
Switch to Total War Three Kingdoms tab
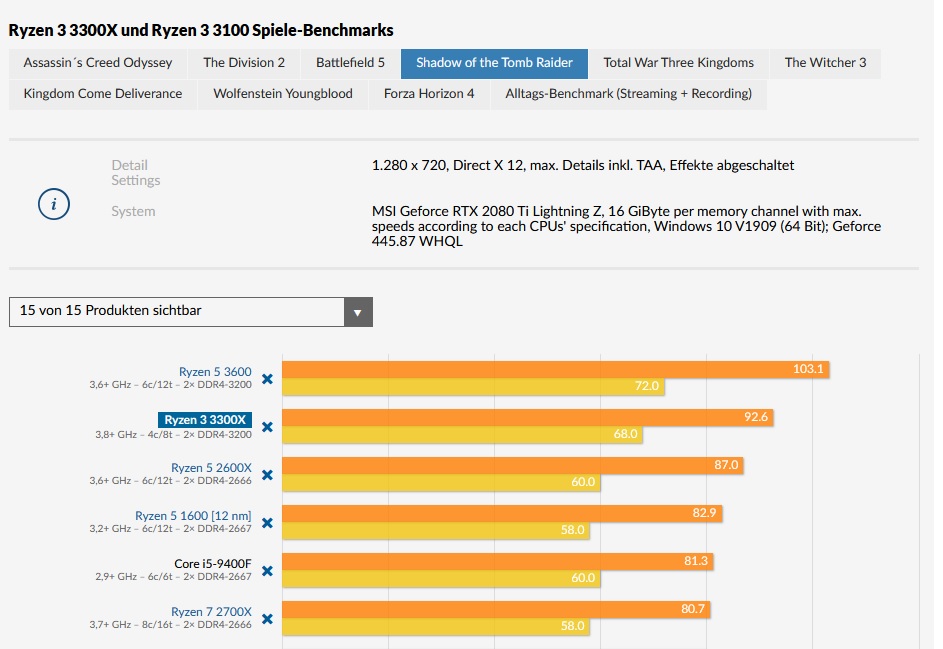[x=678, y=63]
